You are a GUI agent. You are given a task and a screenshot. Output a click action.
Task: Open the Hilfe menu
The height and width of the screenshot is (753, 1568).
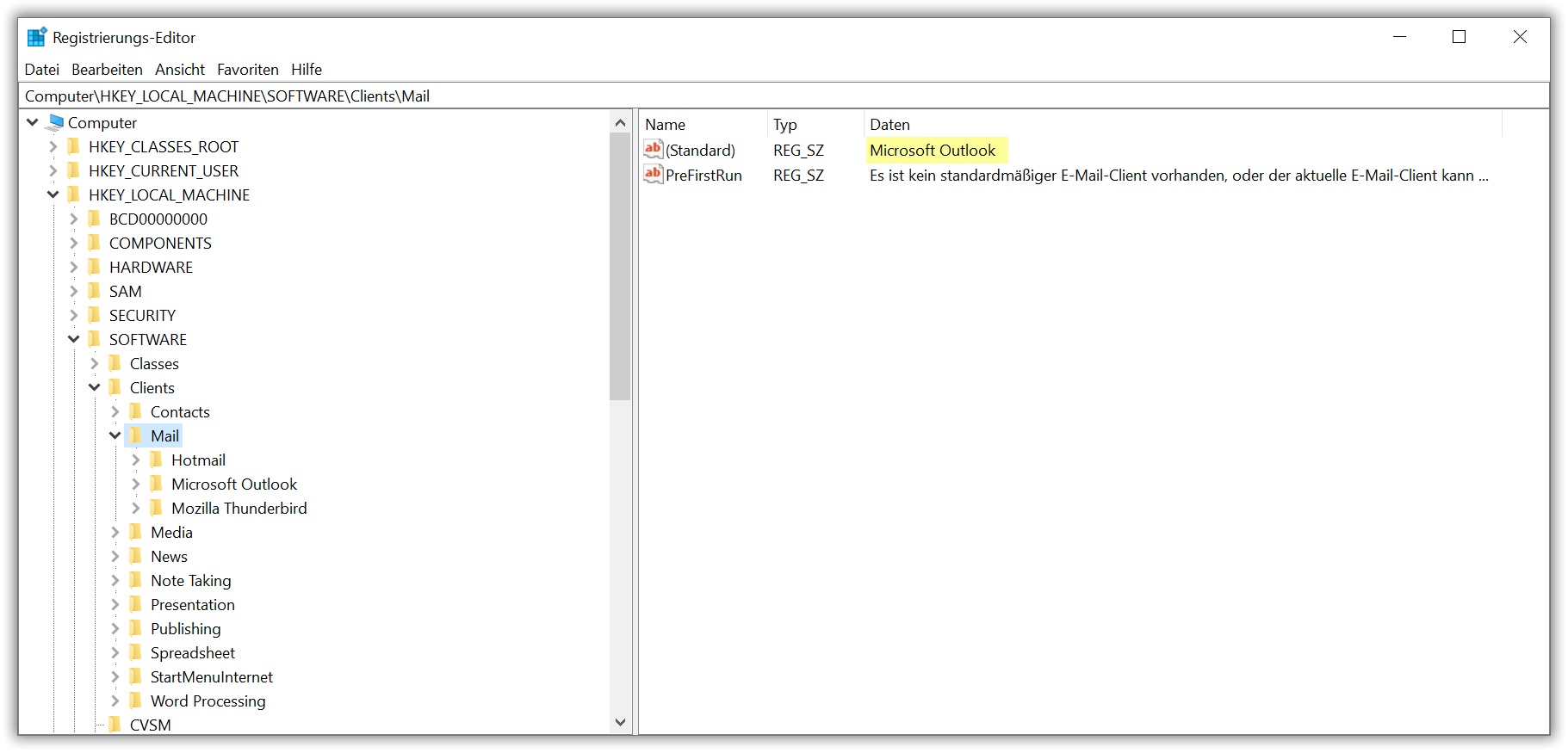click(x=307, y=70)
